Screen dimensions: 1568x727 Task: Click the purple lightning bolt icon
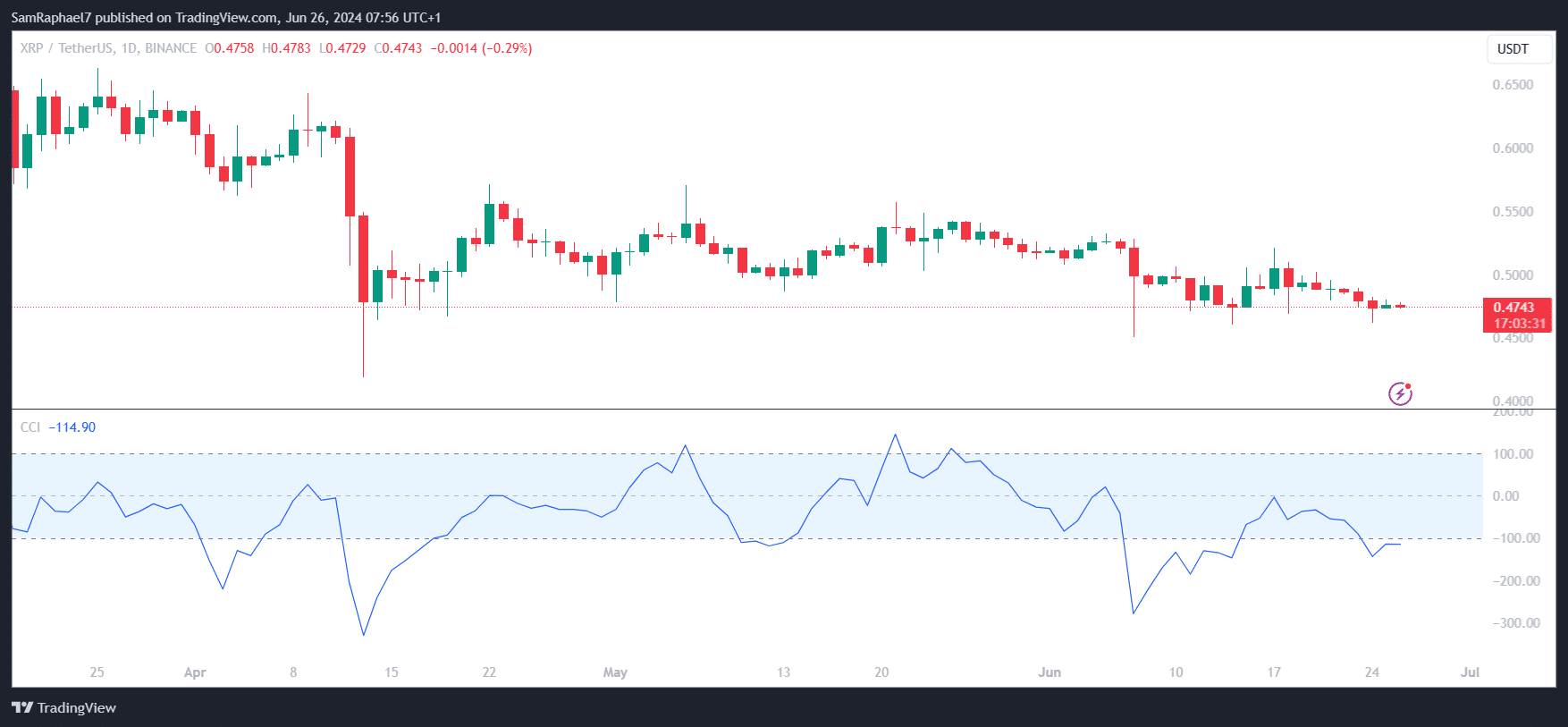click(x=1400, y=393)
